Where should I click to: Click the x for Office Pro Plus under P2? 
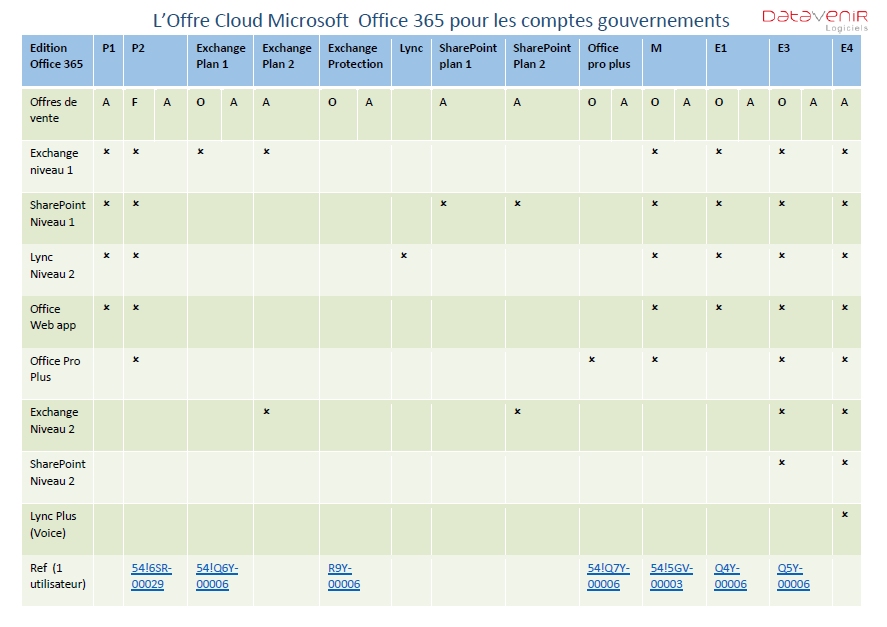click(136, 360)
